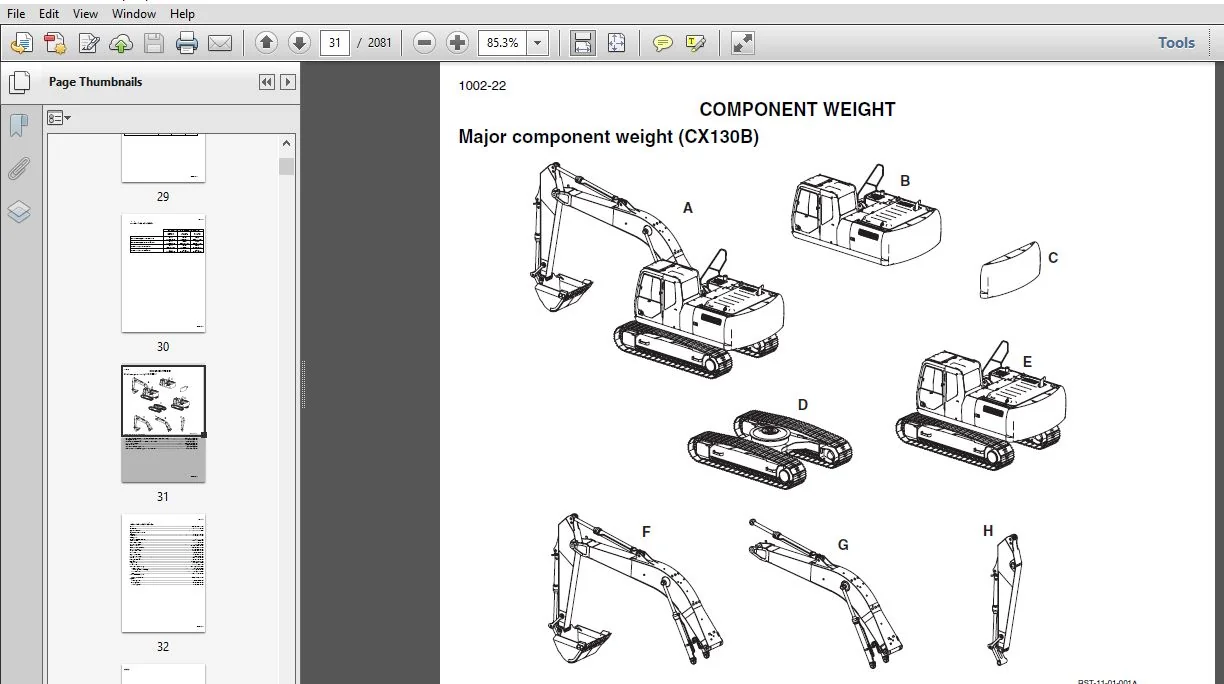Open the Layers panel icon
The height and width of the screenshot is (684, 1224).
click(x=19, y=212)
